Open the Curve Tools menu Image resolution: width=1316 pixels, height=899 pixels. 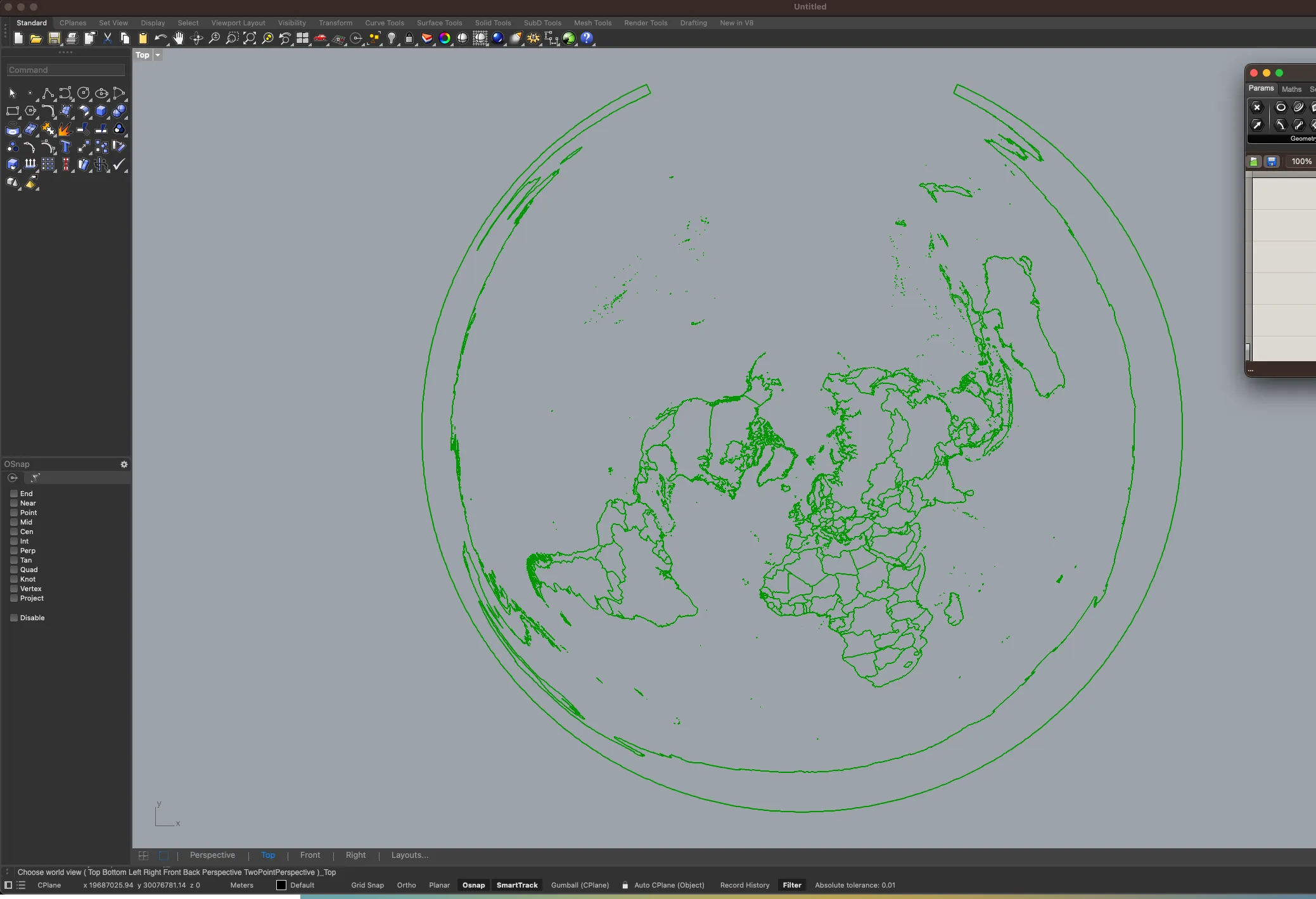click(x=385, y=23)
